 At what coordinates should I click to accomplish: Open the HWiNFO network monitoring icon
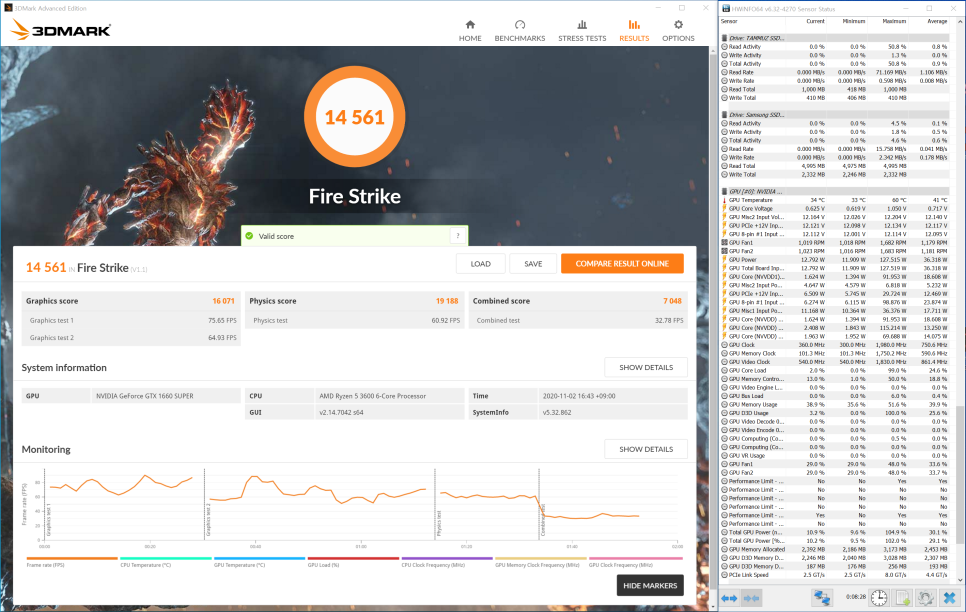click(822, 597)
